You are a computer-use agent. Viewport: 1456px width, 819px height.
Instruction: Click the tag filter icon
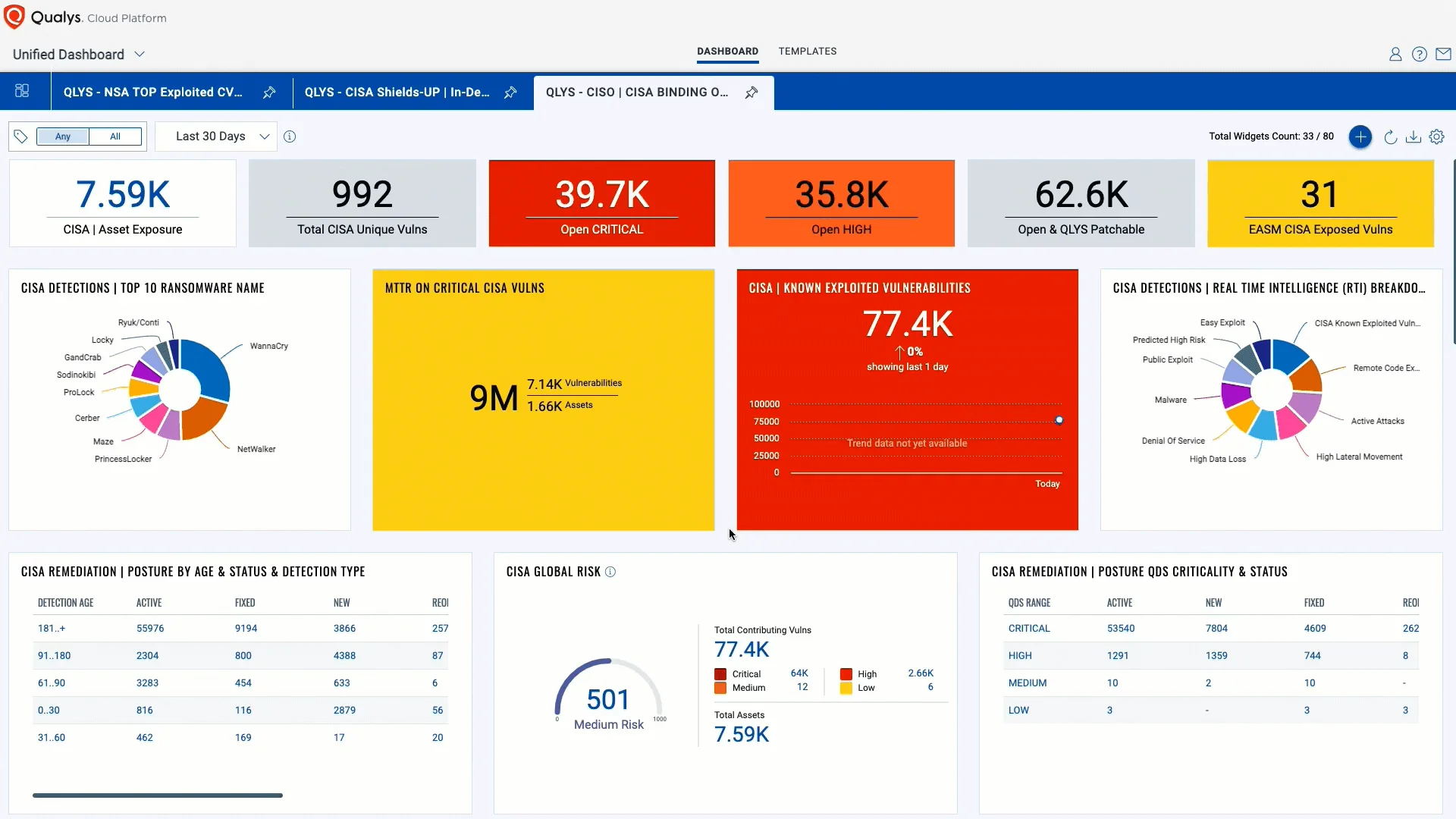pyautogui.click(x=20, y=136)
